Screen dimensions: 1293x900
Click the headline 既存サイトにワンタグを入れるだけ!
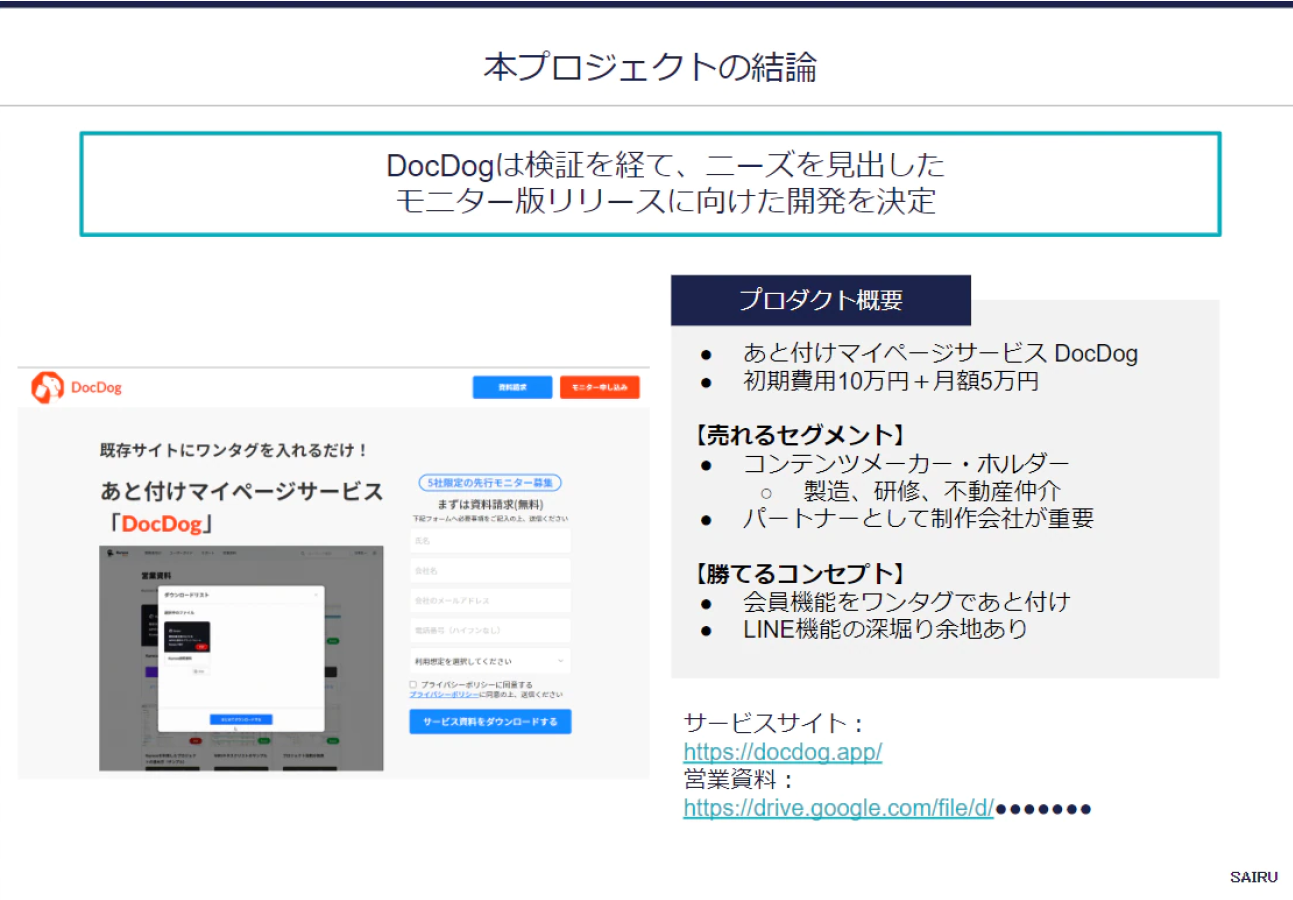pyautogui.click(x=236, y=450)
